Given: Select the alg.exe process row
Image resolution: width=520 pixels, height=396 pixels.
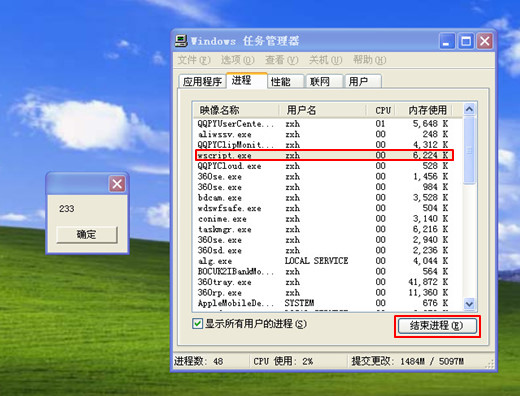Looking at the screenshot, I should (x=324, y=261).
